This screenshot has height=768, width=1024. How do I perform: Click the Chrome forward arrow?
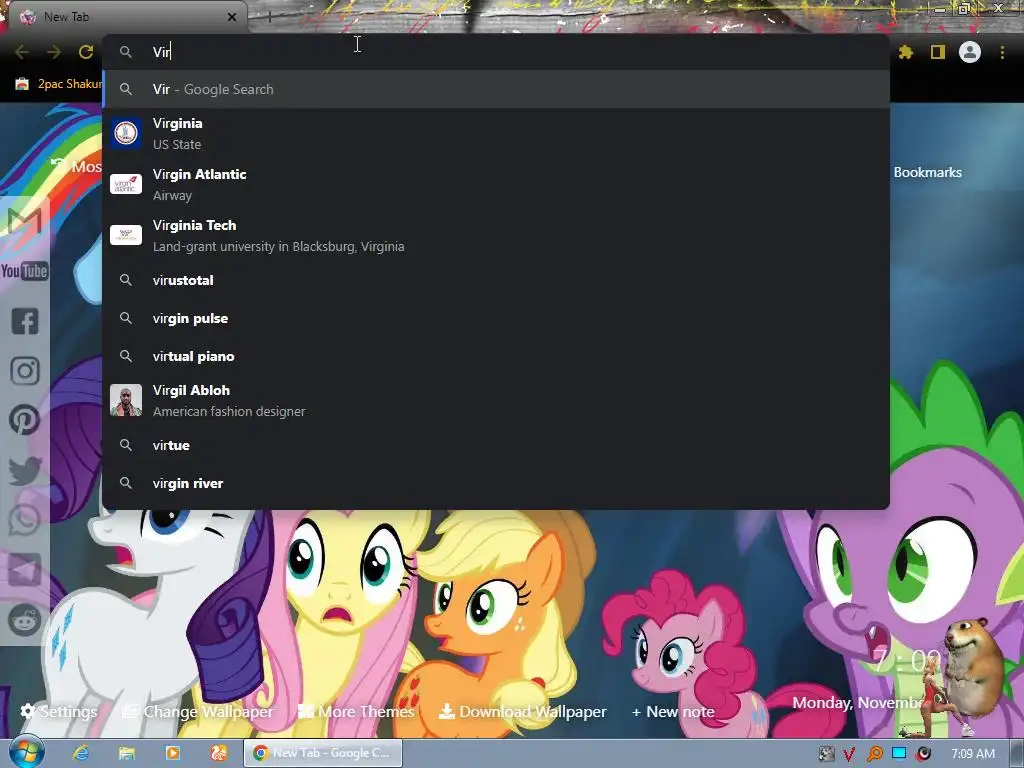point(54,52)
